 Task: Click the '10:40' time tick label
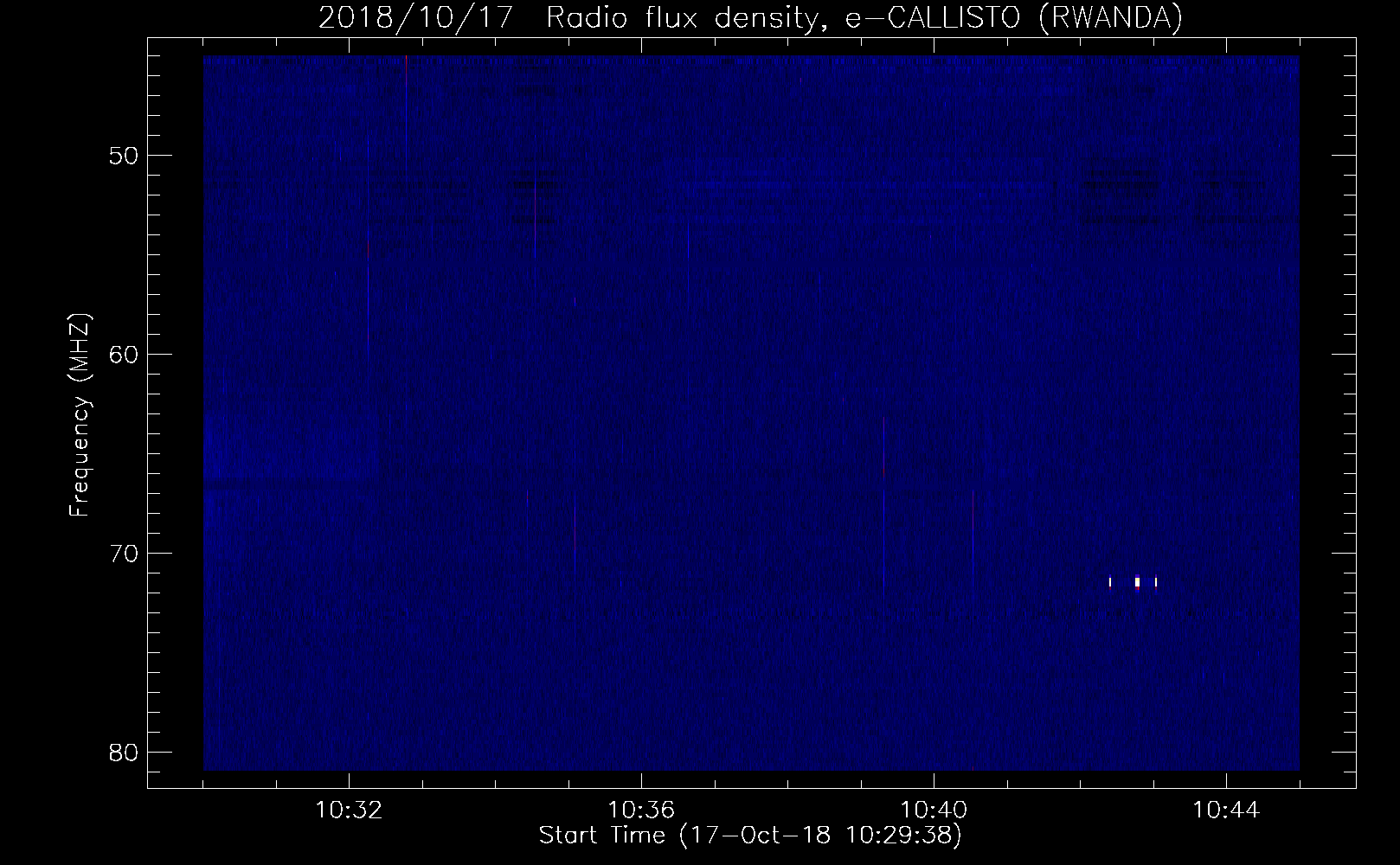pos(934,811)
